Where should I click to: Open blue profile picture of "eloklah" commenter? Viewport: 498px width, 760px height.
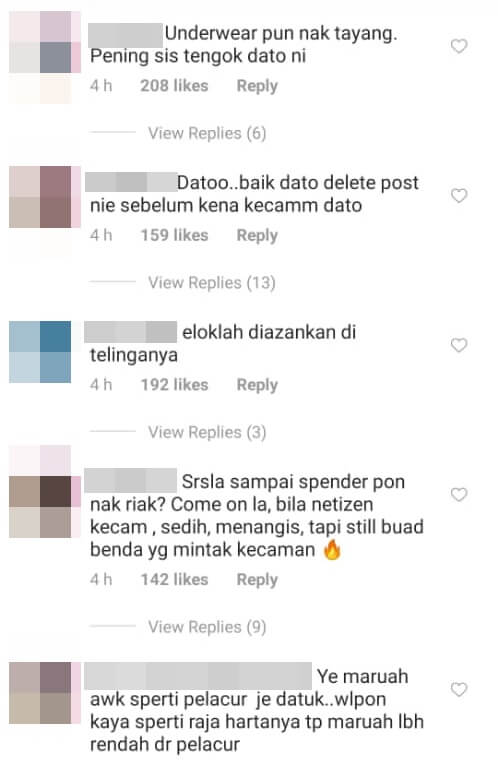pyautogui.click(x=40, y=352)
